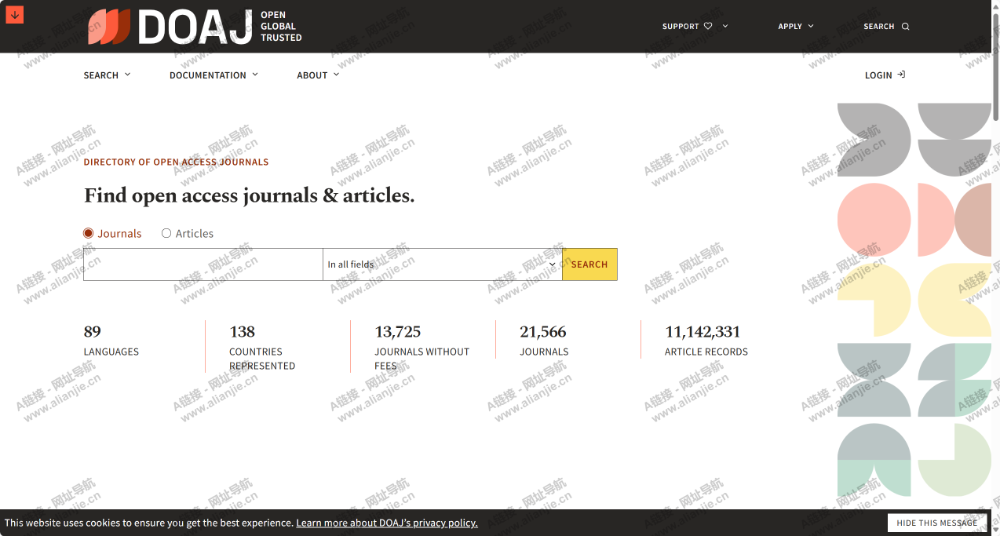Click the APPLY header menu item
The image size is (1000, 536).
pyautogui.click(x=790, y=26)
